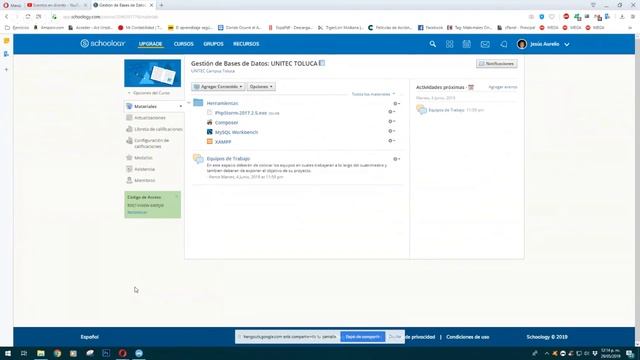Open the calendar icon in header

[467, 44]
